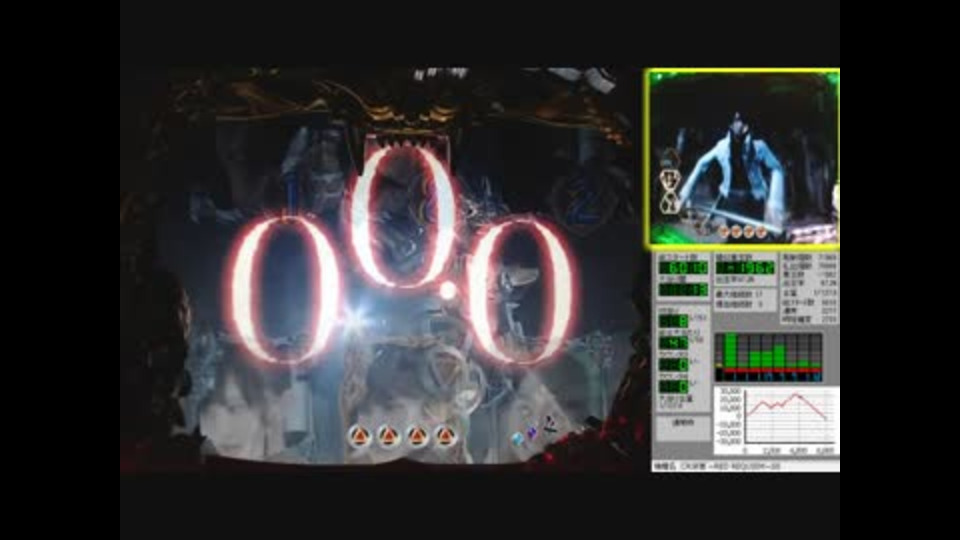This screenshot has width=960, height=540.
Task: Click the machine name text in status bar
Action: (730, 467)
